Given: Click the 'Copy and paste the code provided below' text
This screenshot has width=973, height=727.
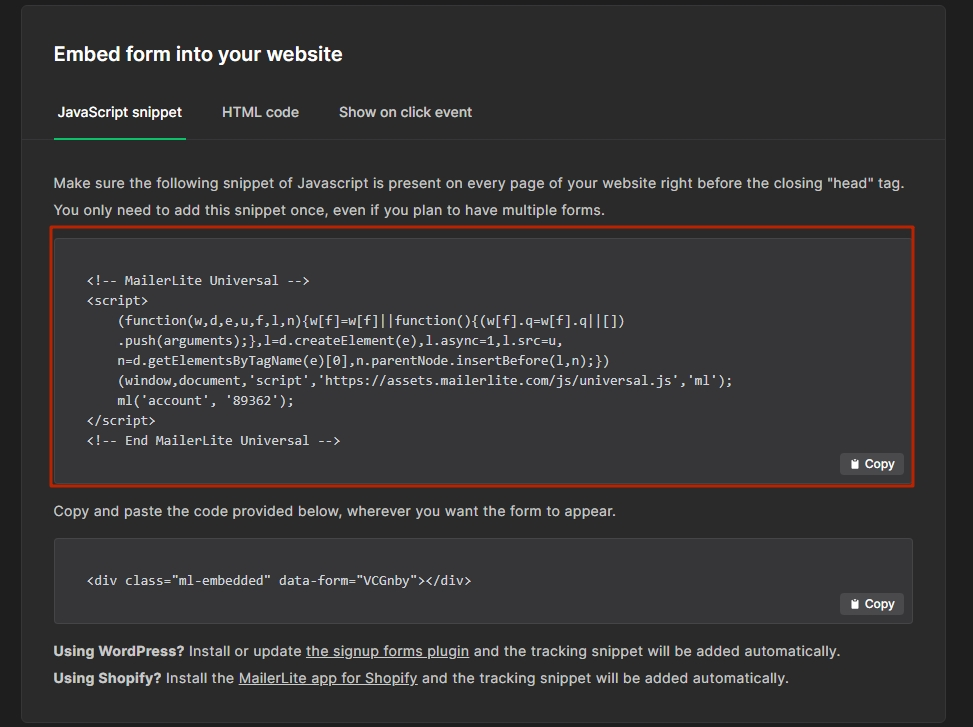Looking at the screenshot, I should pyautogui.click(x=334, y=511).
